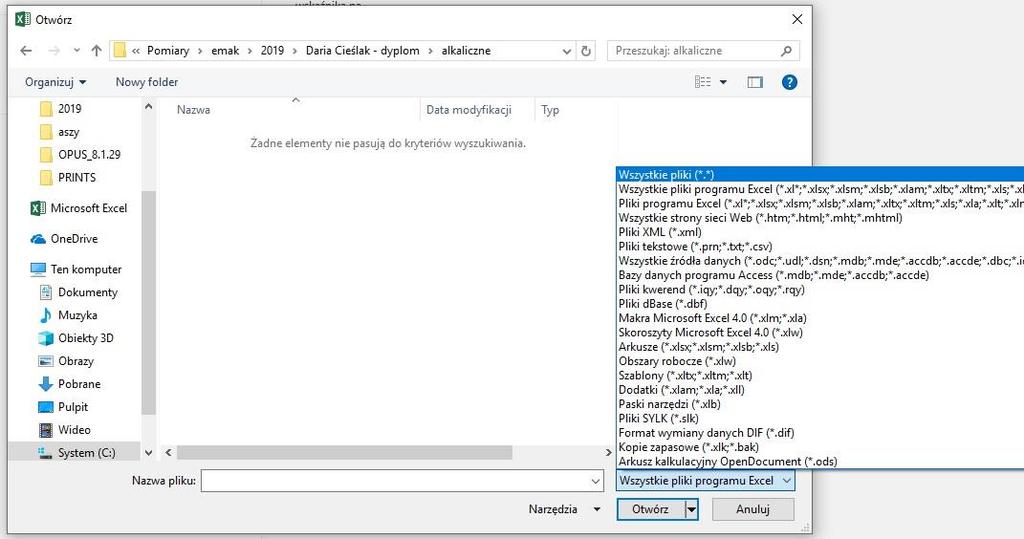Screen dimensions: 1024x539
Task: Open the Pulpit folder
Action: 63,406
